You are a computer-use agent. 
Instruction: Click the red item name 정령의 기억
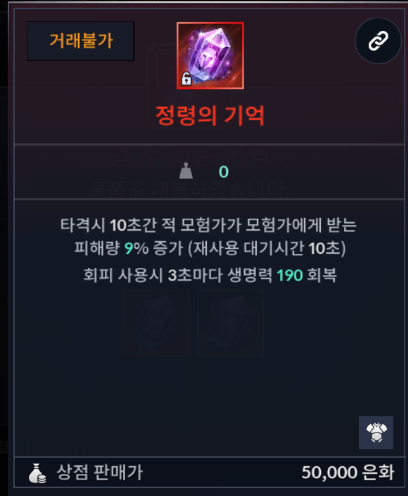[210, 115]
